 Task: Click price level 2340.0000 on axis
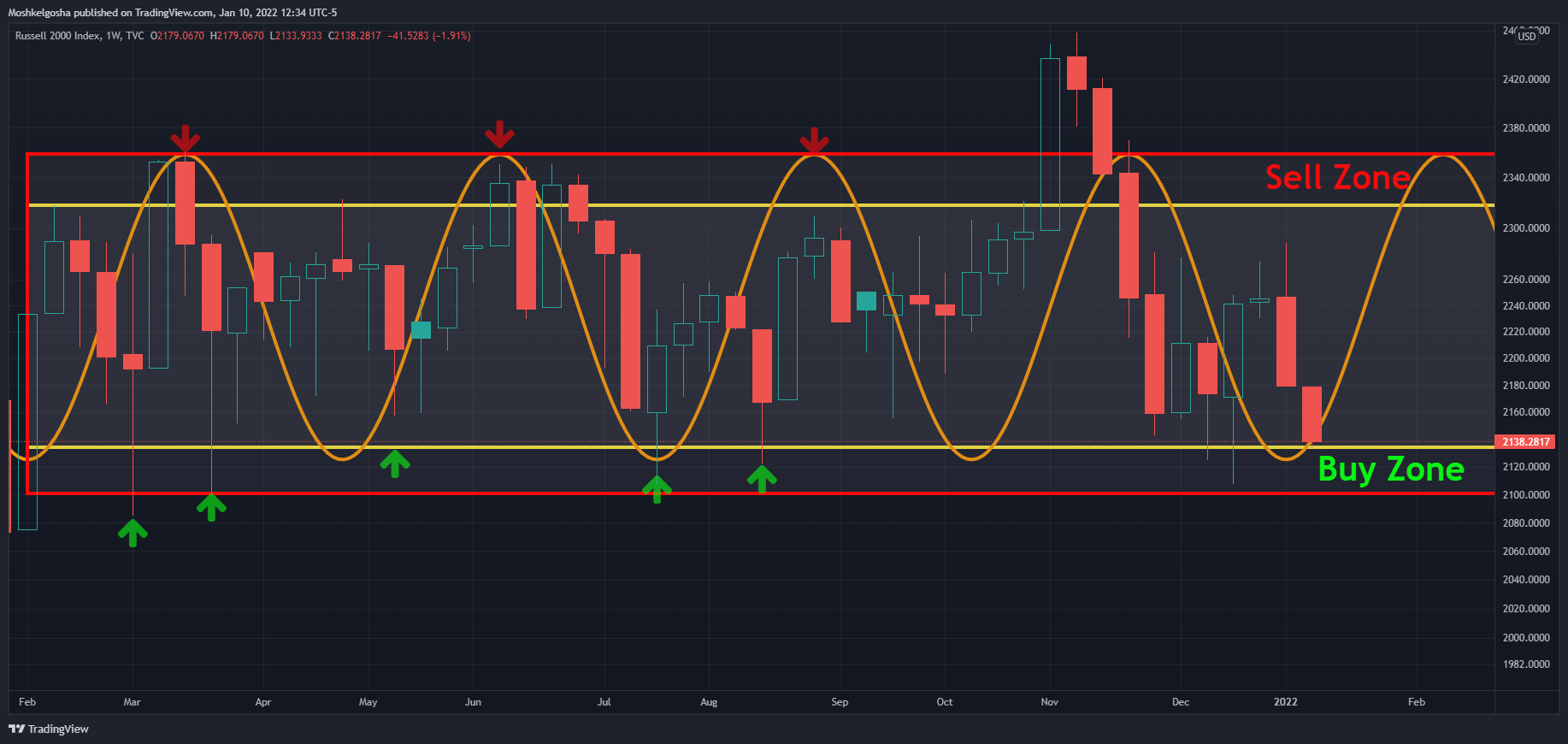tap(1526, 178)
